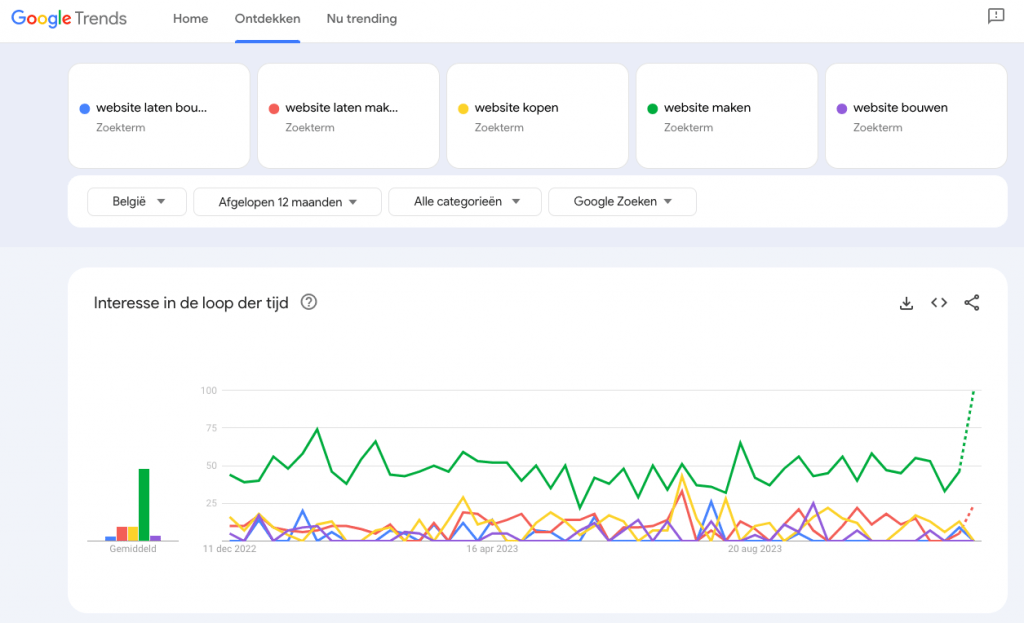Click the green dotted forecast line at chart end
Screen dimensions: 1024x623
click(x=967, y=431)
